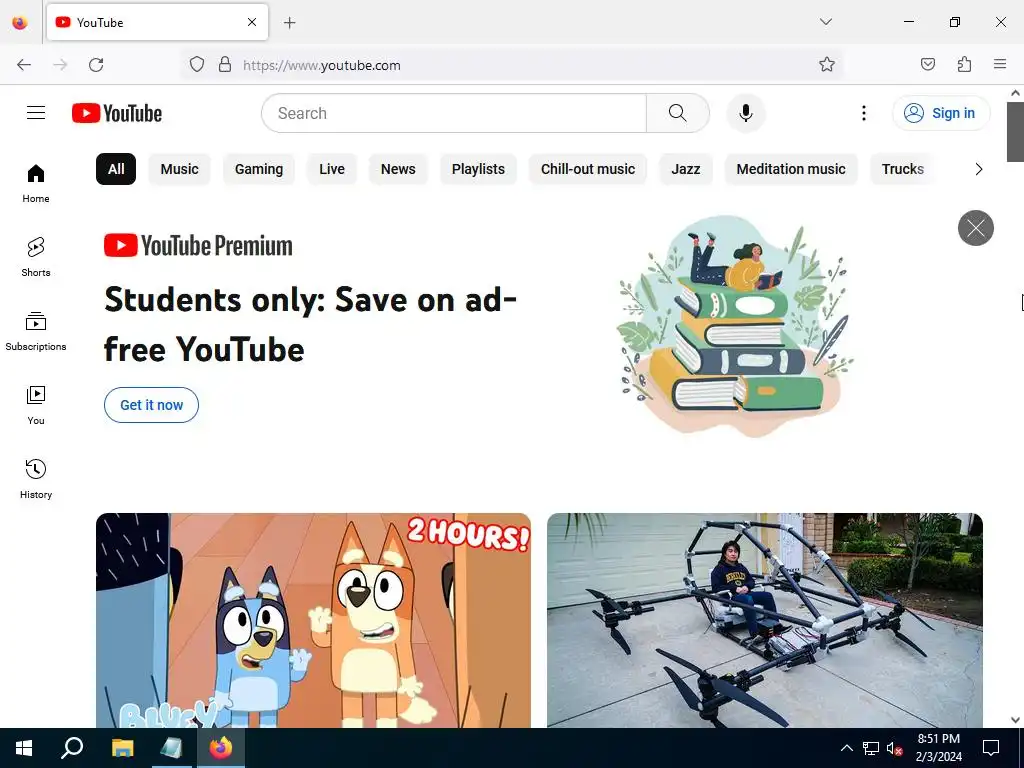Click the YouTube logo
The height and width of the screenshot is (768, 1024).
117,113
